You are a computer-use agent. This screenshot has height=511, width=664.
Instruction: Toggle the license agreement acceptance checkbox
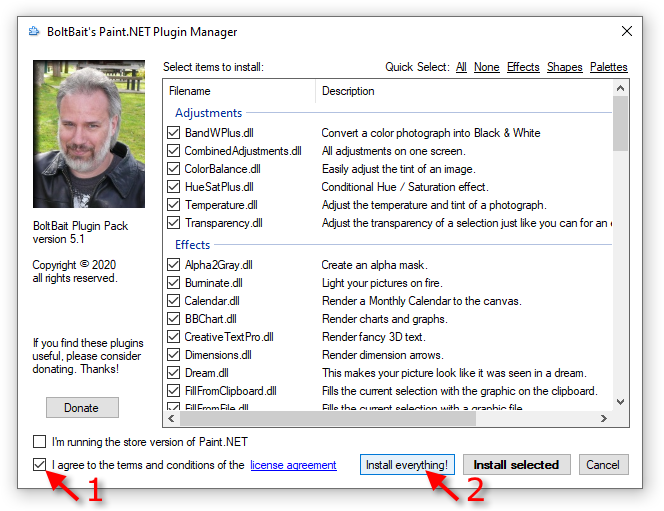pos(39,465)
